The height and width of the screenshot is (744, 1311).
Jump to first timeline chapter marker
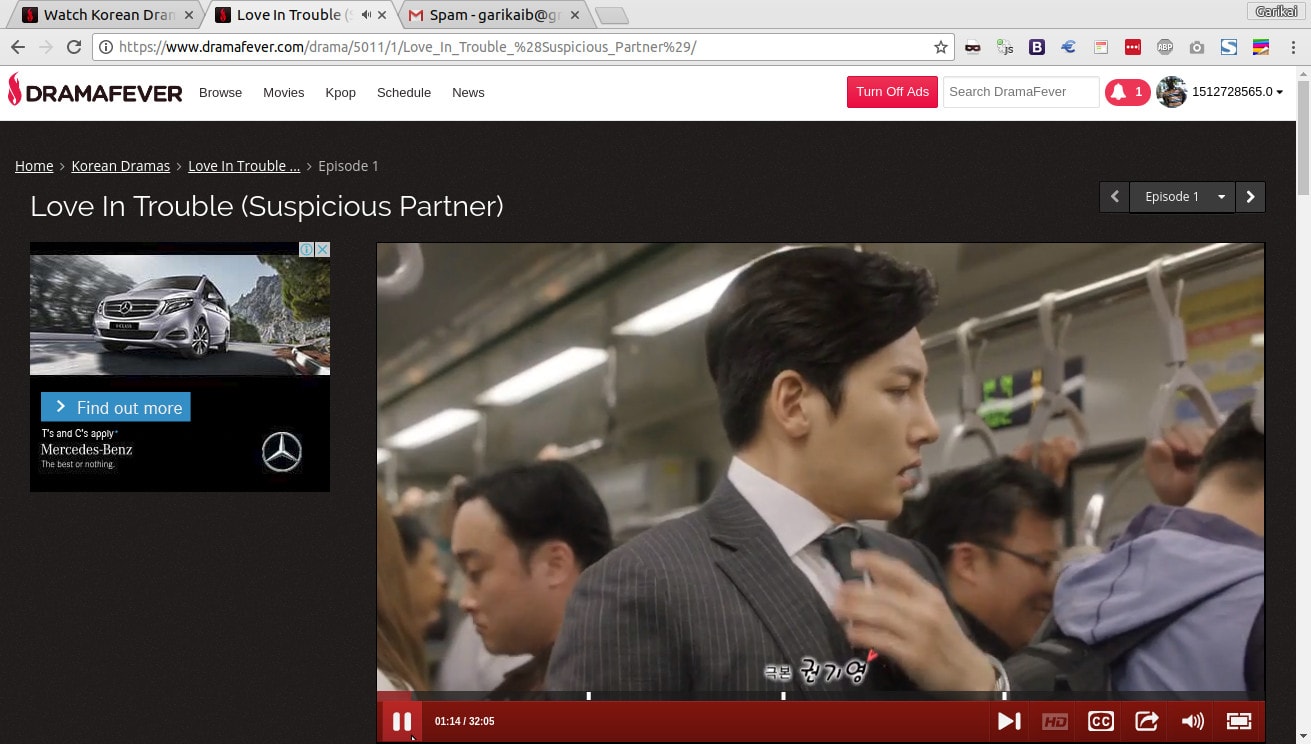coord(588,696)
